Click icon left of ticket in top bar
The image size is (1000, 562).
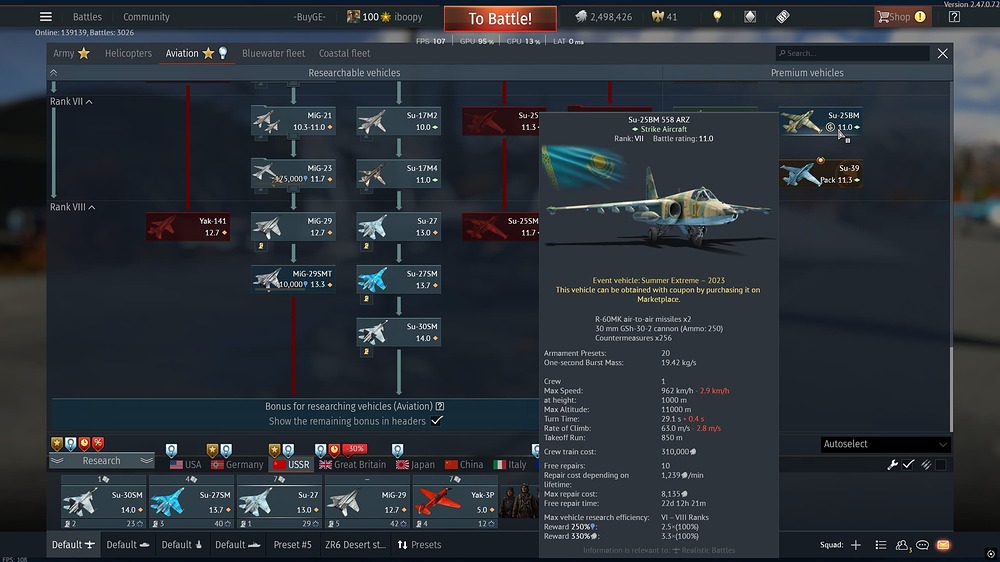click(750, 17)
